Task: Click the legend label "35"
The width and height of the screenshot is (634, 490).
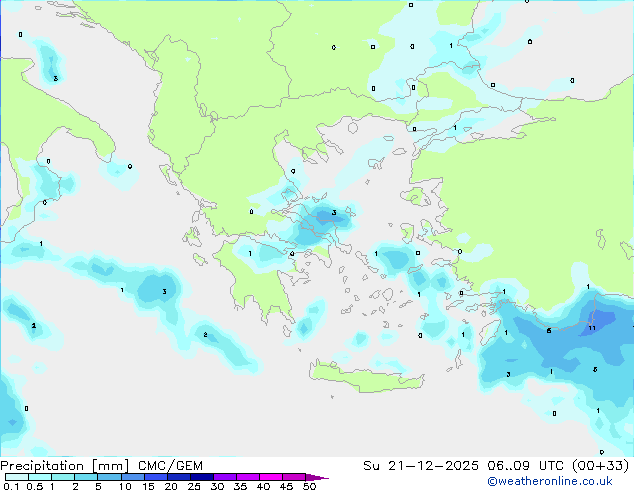Action: (240, 486)
